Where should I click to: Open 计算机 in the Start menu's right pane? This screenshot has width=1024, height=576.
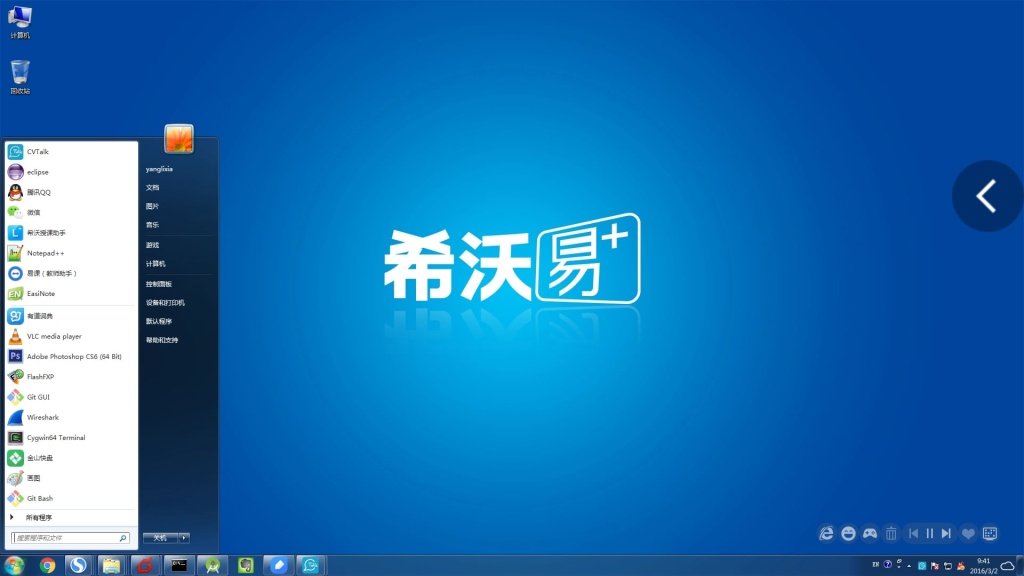coord(155,264)
